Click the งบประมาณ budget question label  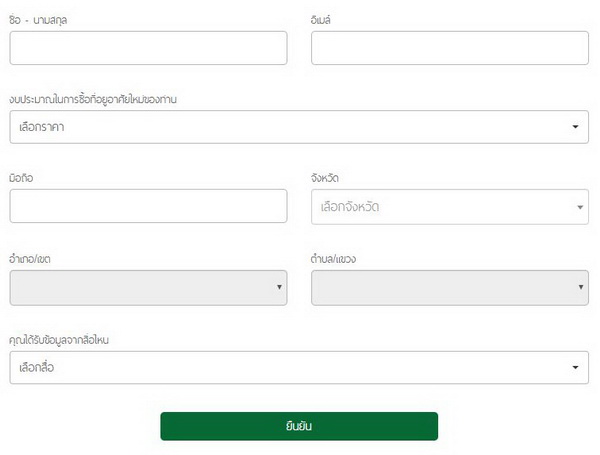point(100,99)
